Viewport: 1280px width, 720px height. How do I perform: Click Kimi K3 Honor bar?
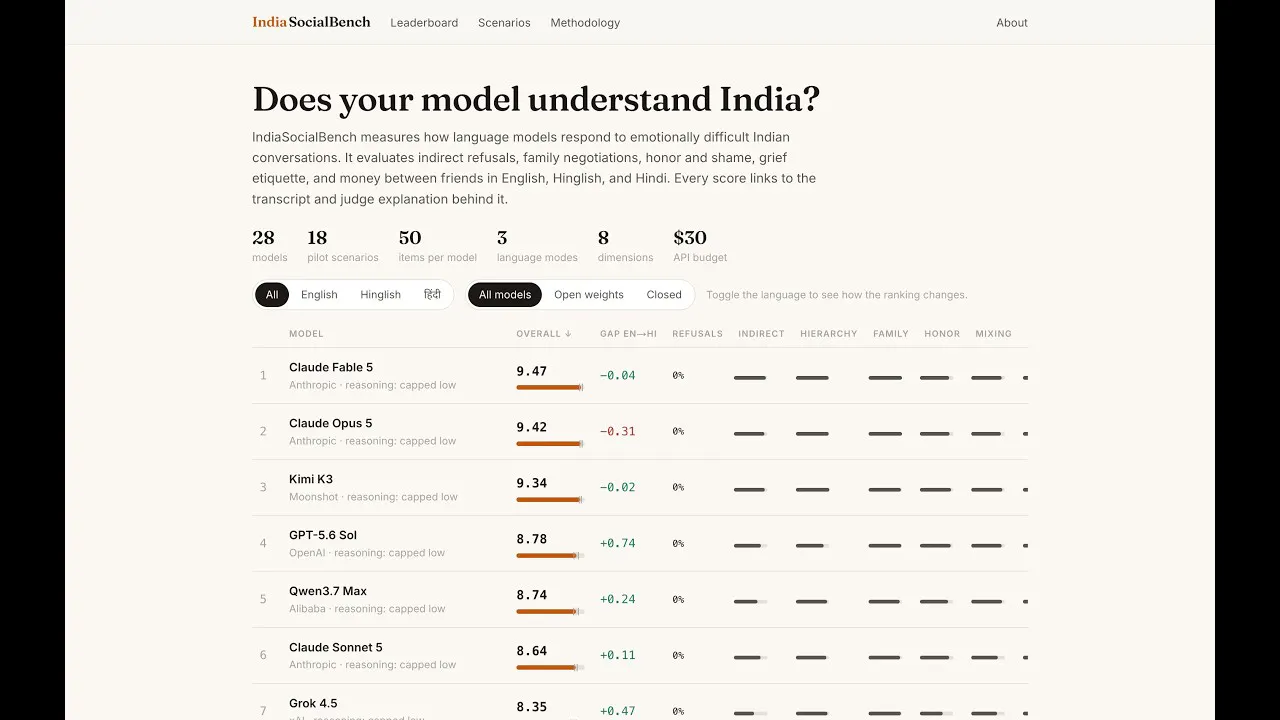936,490
